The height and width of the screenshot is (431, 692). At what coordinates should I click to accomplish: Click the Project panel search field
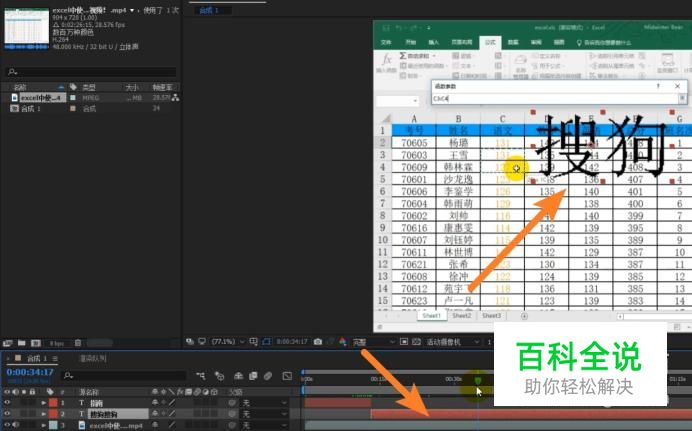tap(92, 71)
